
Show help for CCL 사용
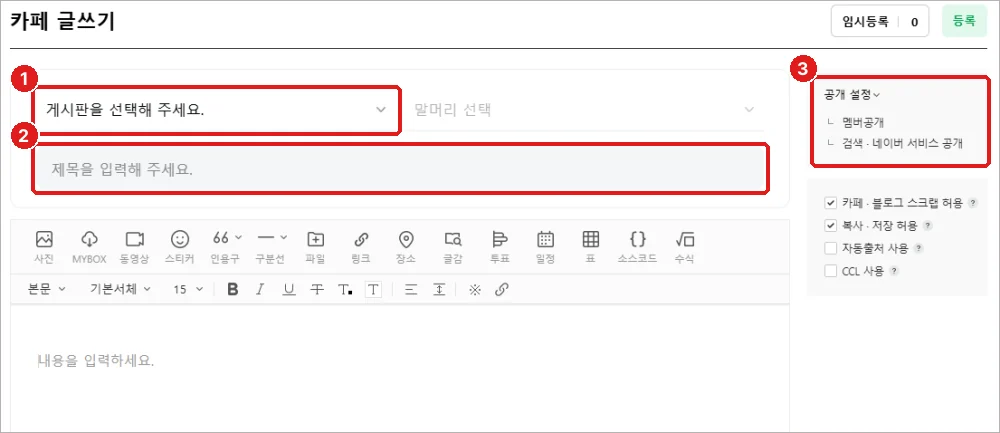click(894, 271)
